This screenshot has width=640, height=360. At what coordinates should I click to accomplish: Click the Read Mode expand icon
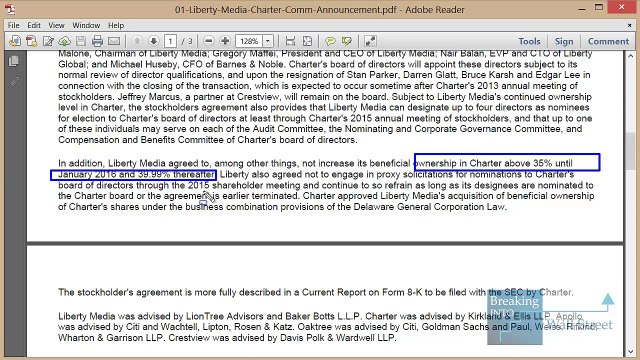pos(370,41)
